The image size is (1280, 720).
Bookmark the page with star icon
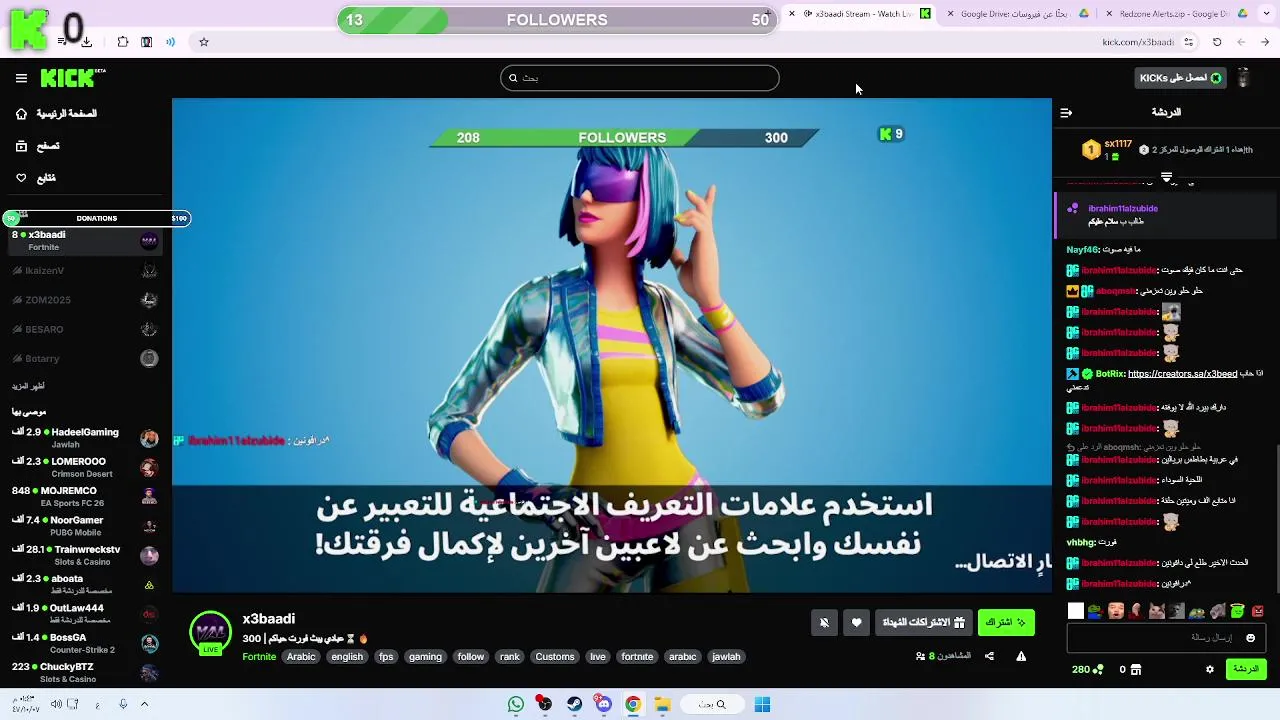(204, 42)
